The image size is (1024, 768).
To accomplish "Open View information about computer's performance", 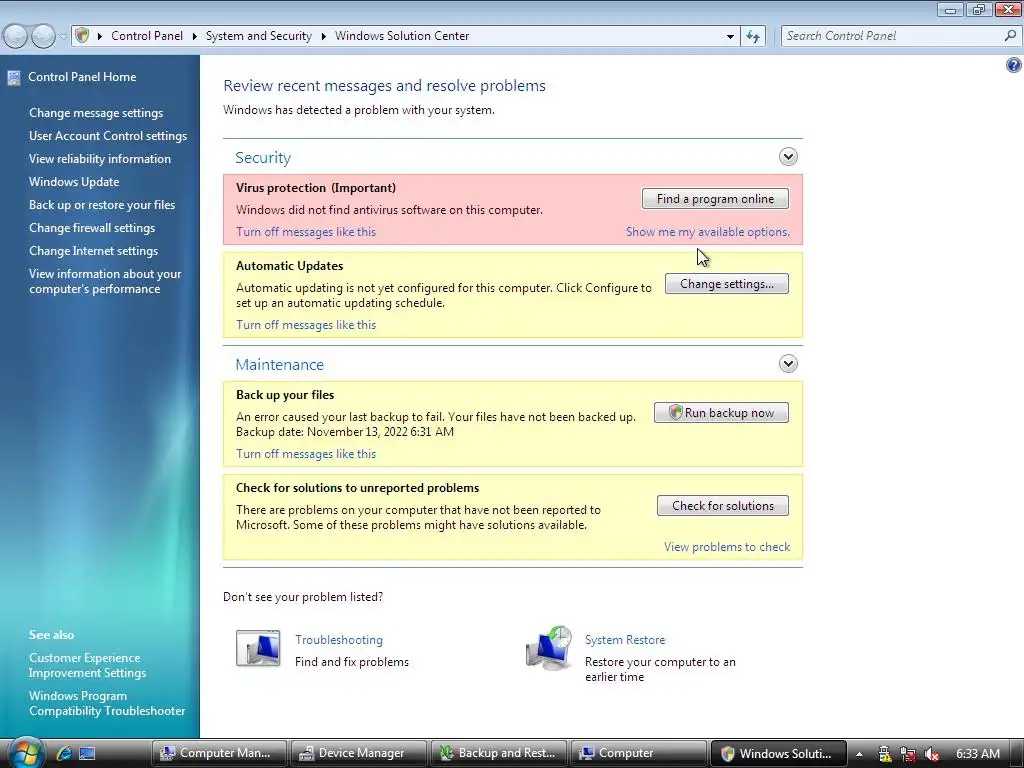I will (x=105, y=281).
